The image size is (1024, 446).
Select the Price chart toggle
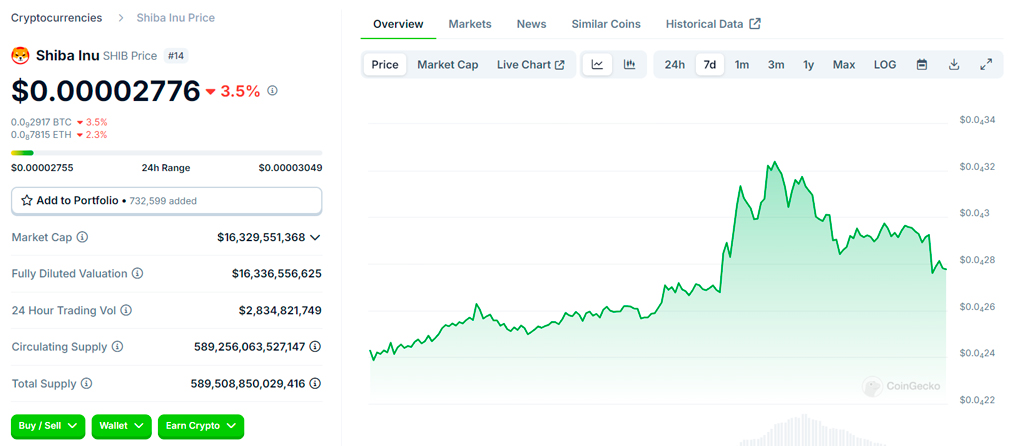point(385,65)
